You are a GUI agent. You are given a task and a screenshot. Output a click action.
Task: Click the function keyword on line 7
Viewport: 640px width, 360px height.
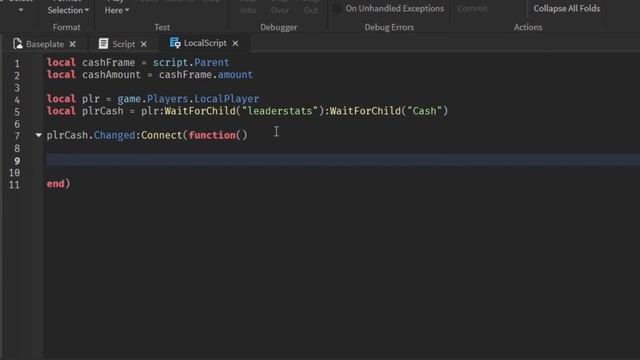[212, 135]
